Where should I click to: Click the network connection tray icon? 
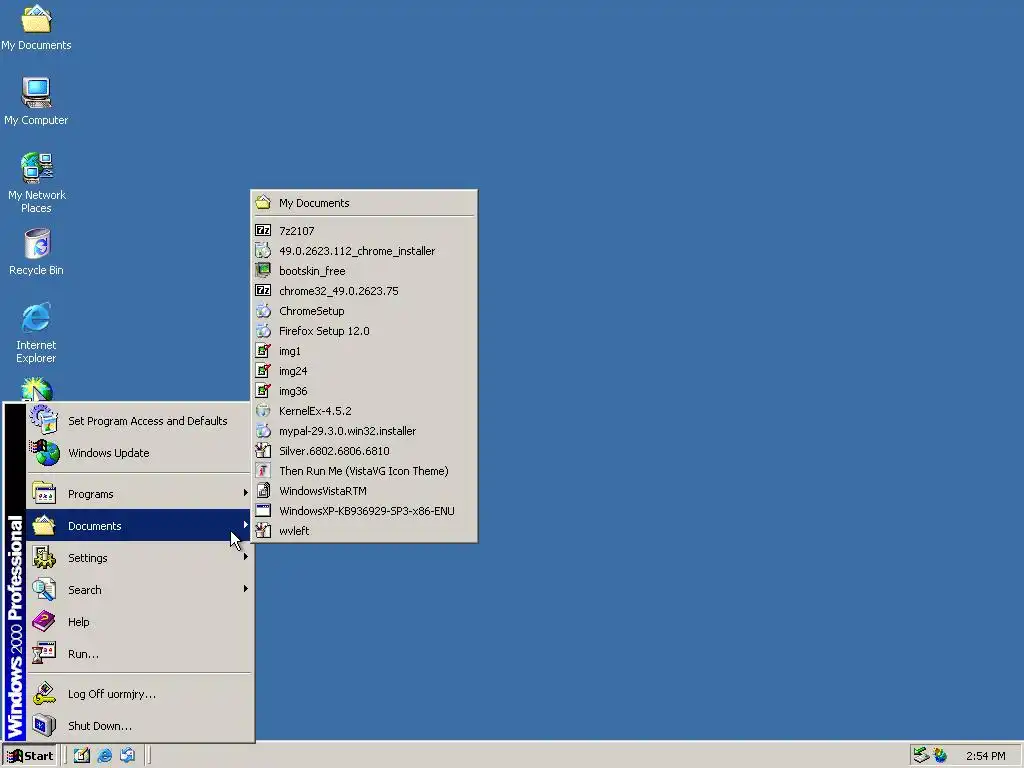tap(921, 756)
